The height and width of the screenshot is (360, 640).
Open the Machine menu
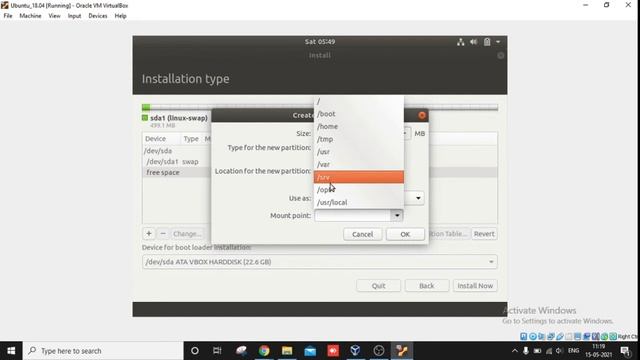point(30,16)
